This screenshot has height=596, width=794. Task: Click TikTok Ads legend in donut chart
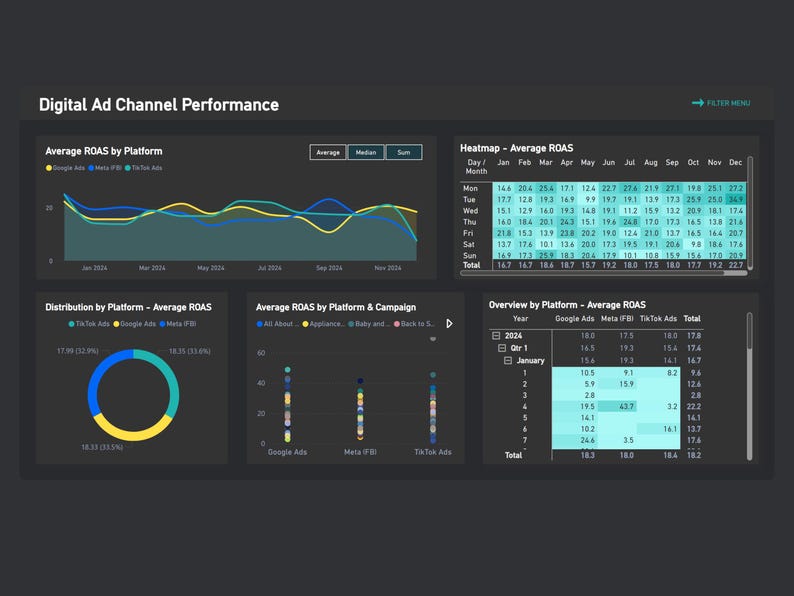[89, 324]
